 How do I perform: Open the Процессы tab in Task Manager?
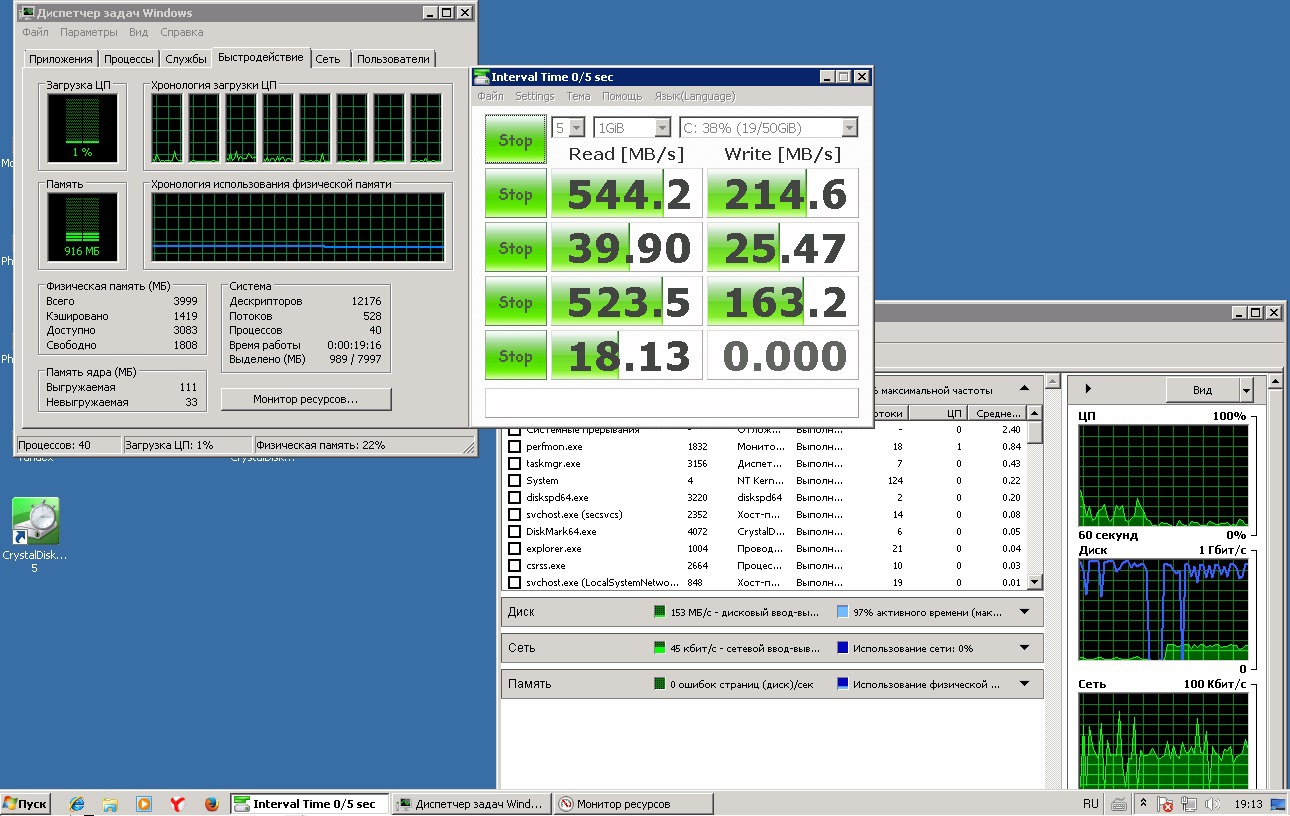tap(129, 59)
